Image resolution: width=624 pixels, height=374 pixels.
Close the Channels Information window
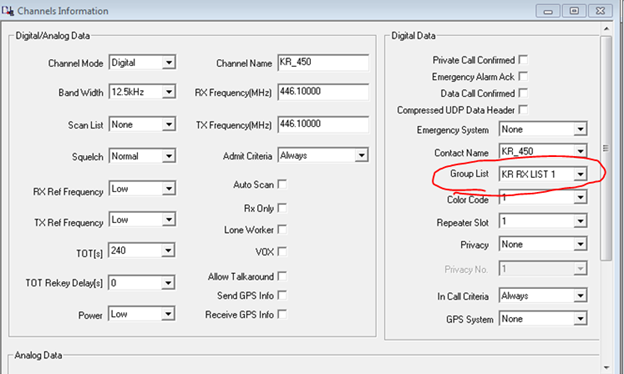click(600, 11)
